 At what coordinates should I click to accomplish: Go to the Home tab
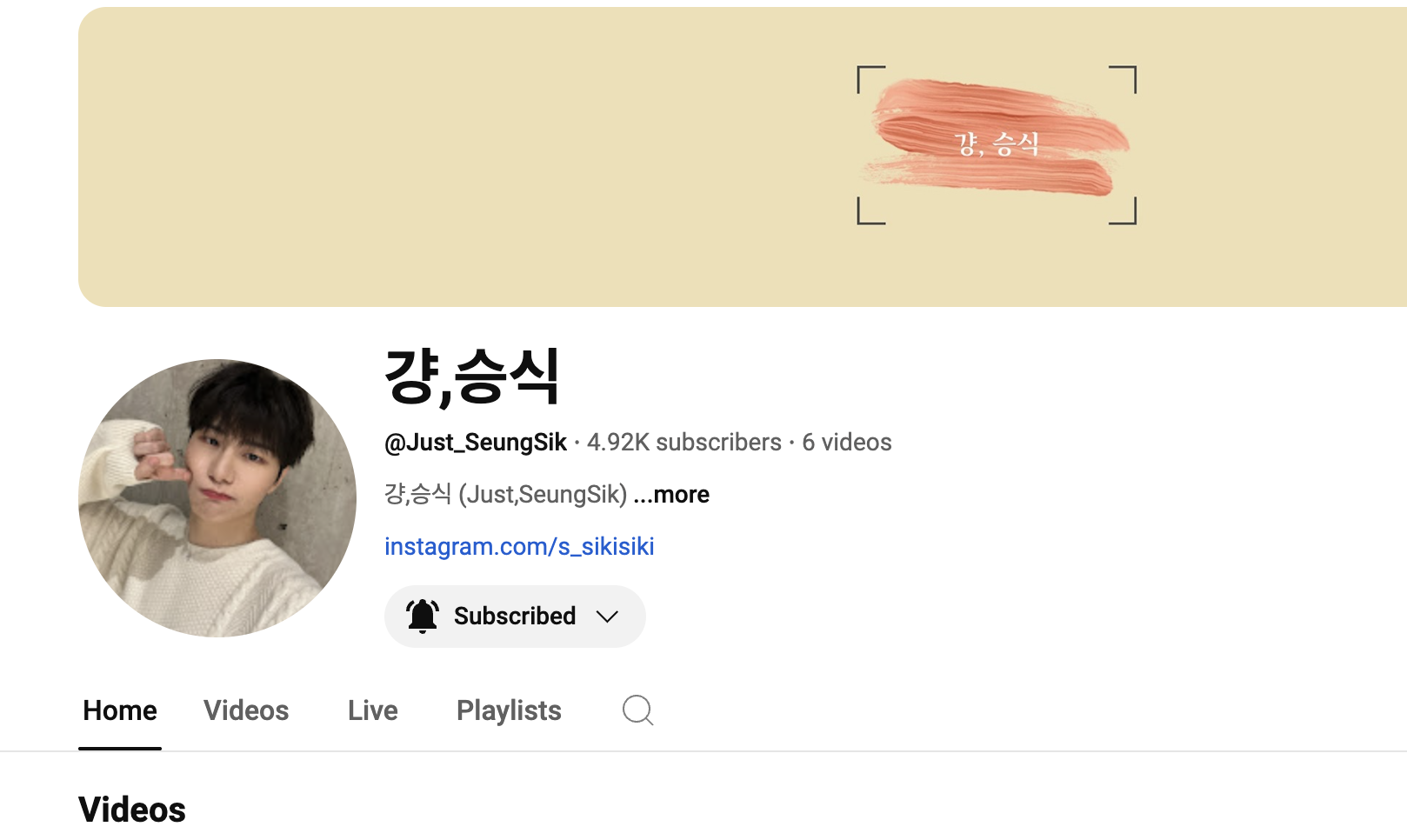(120, 710)
